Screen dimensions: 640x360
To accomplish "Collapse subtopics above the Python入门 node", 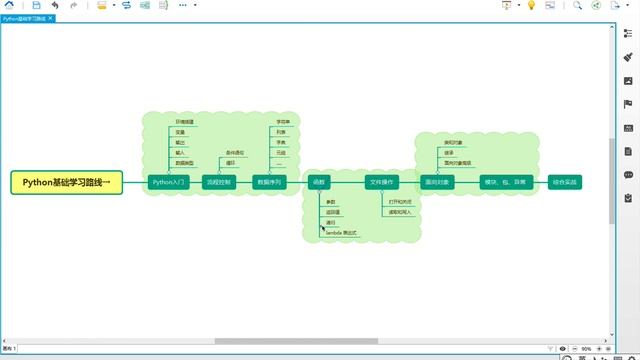I will (x=169, y=173).
